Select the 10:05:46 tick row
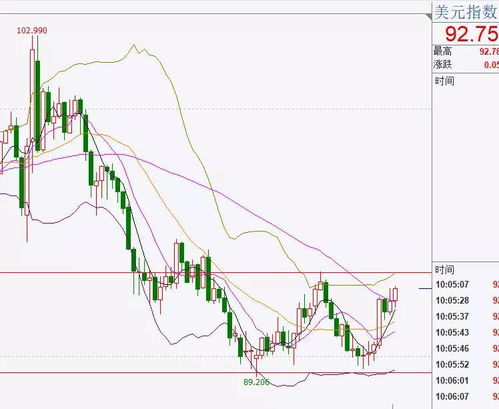The image size is (499, 409). tap(466, 348)
